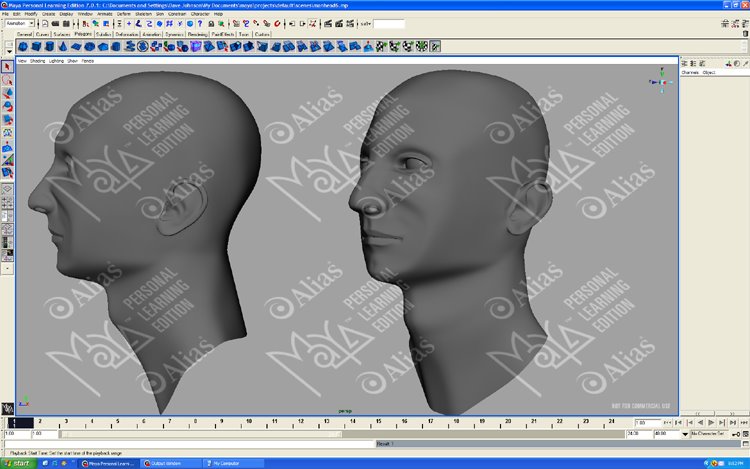Toggle snap to grids icon
The width and height of the screenshot is (750, 469).
236,23
